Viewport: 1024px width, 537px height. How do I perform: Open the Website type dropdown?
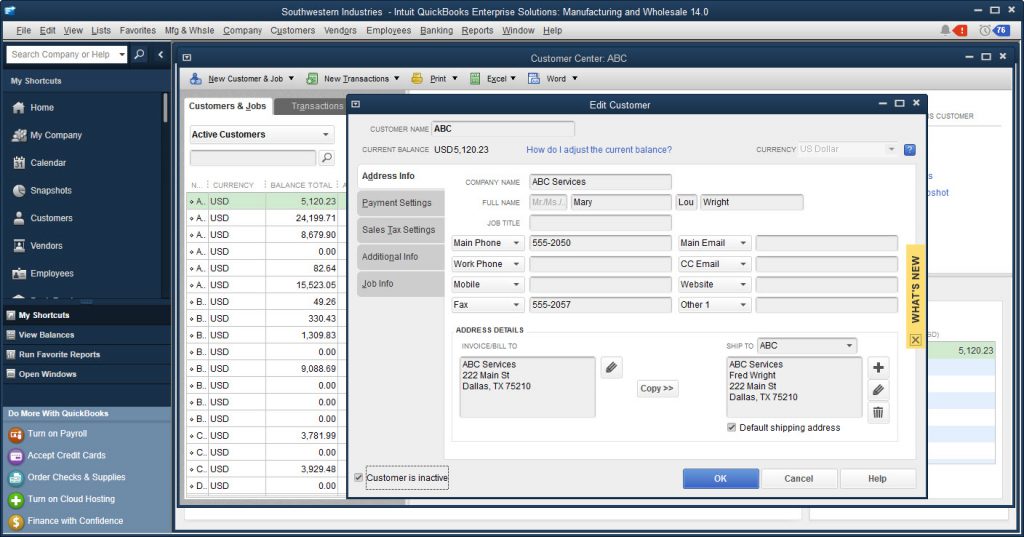[x=714, y=284]
